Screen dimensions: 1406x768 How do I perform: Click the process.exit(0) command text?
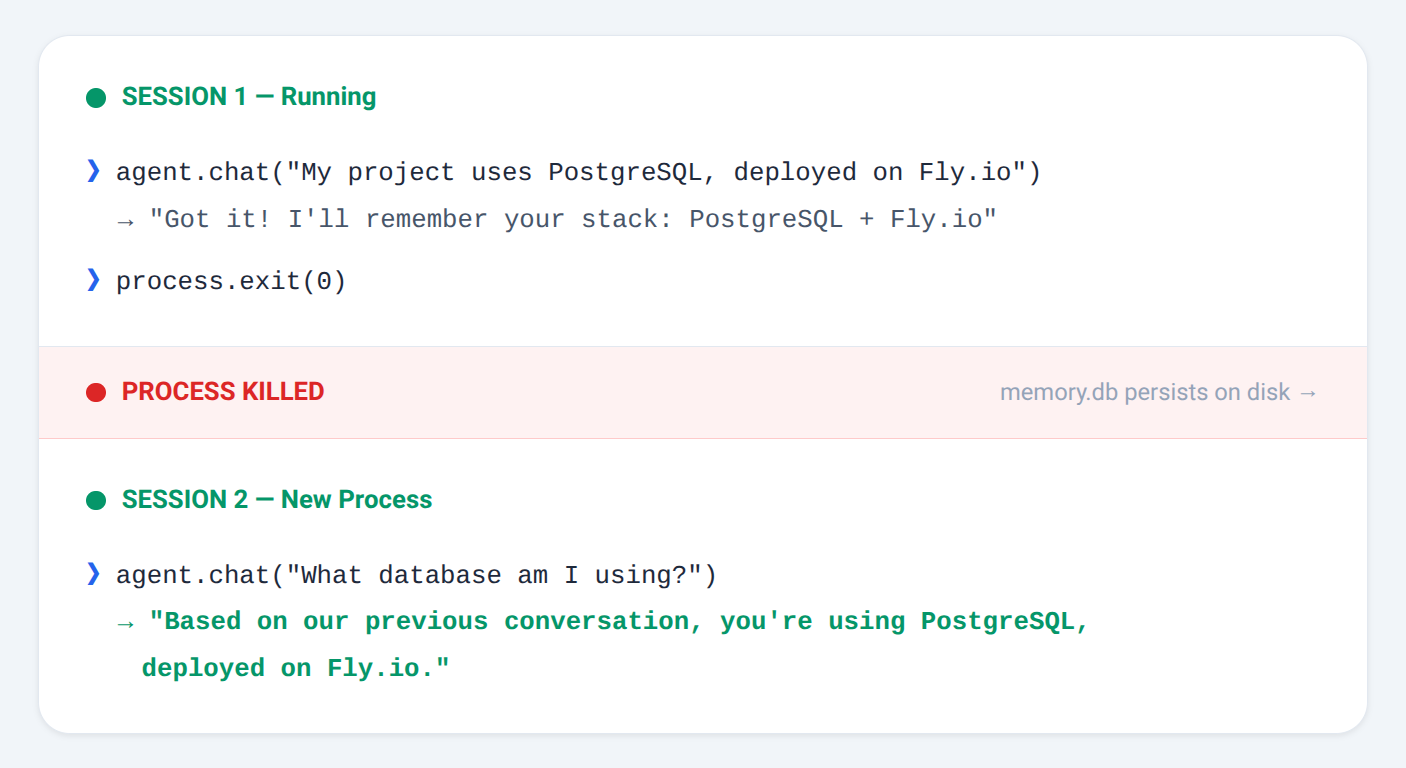point(231,282)
